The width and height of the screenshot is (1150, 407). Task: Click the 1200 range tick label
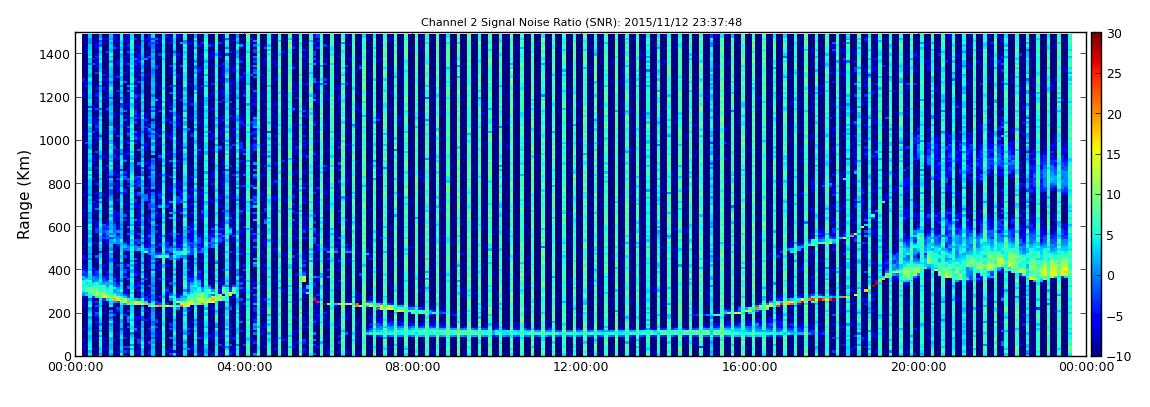coord(56,98)
